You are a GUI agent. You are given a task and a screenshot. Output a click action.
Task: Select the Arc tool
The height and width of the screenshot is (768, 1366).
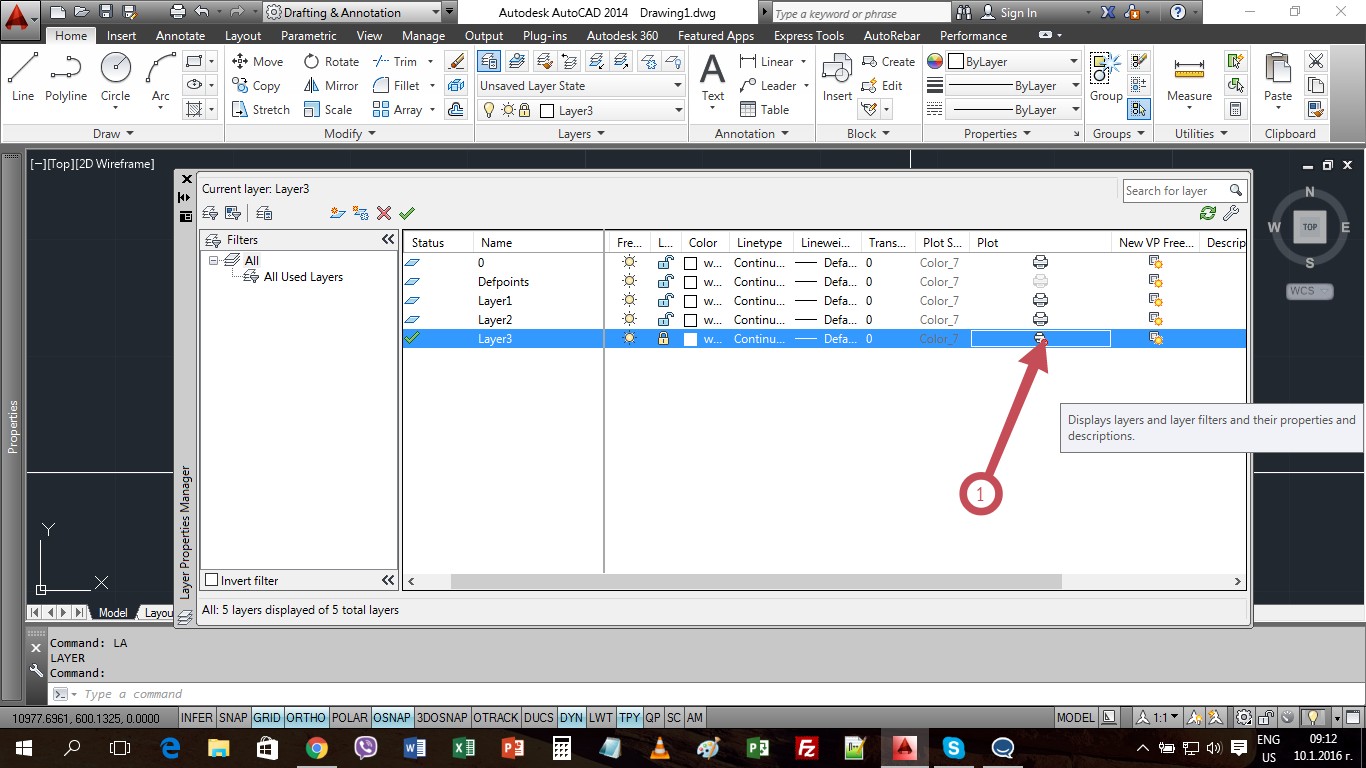pos(160,77)
